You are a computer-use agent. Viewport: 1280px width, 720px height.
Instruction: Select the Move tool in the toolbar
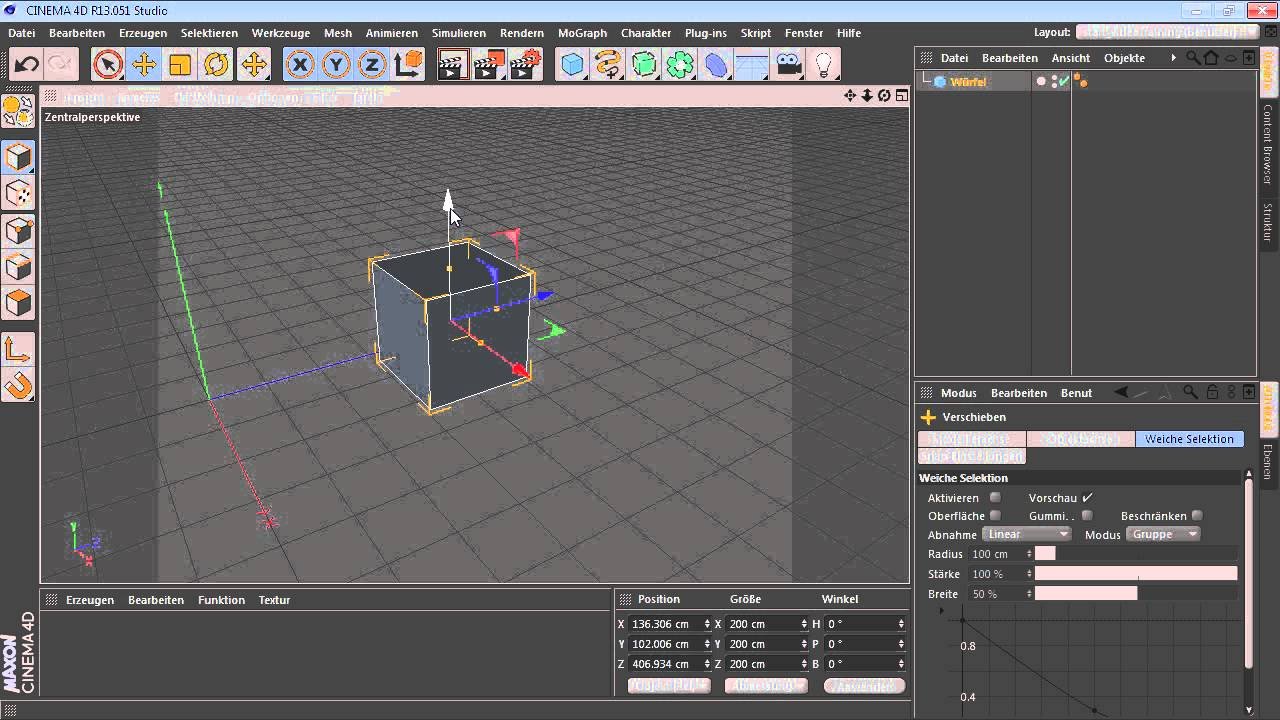click(143, 64)
